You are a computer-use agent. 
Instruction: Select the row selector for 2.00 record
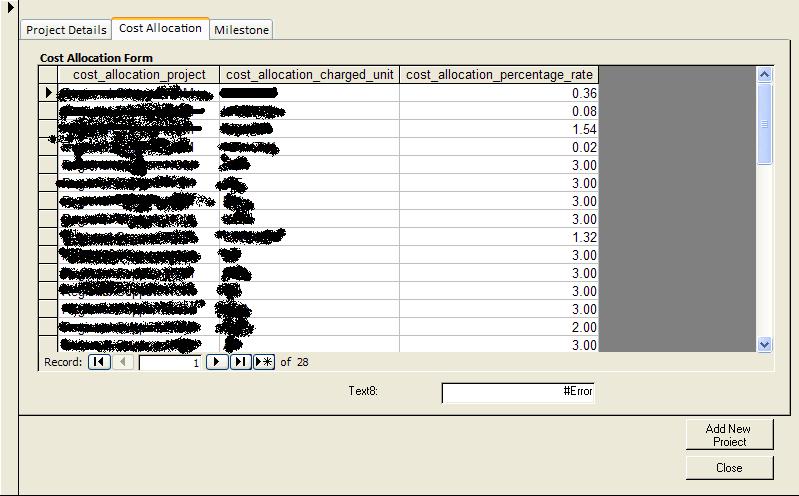tap(48, 327)
